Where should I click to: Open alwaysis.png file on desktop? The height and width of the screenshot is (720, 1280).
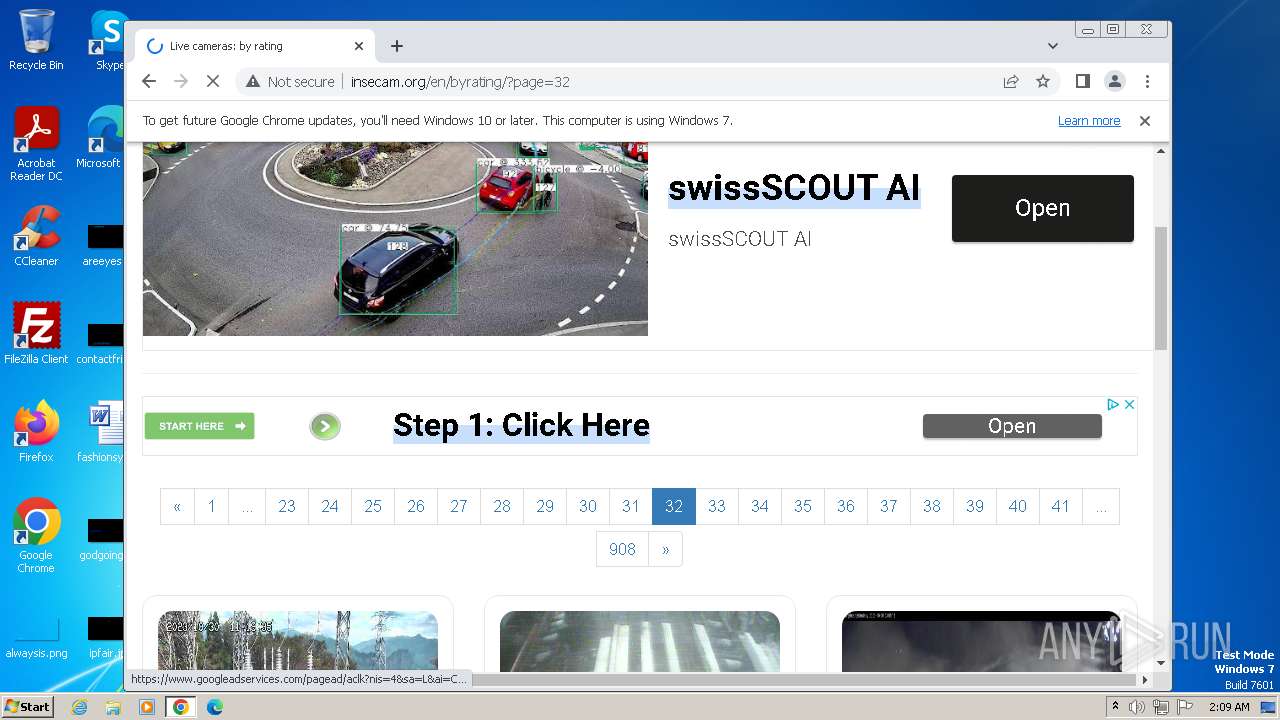coord(36,638)
